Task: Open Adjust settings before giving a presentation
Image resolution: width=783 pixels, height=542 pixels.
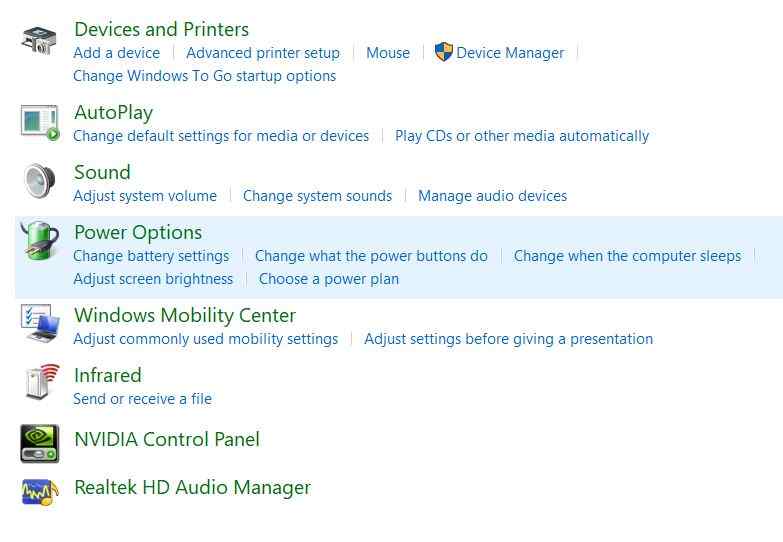Action: (508, 339)
